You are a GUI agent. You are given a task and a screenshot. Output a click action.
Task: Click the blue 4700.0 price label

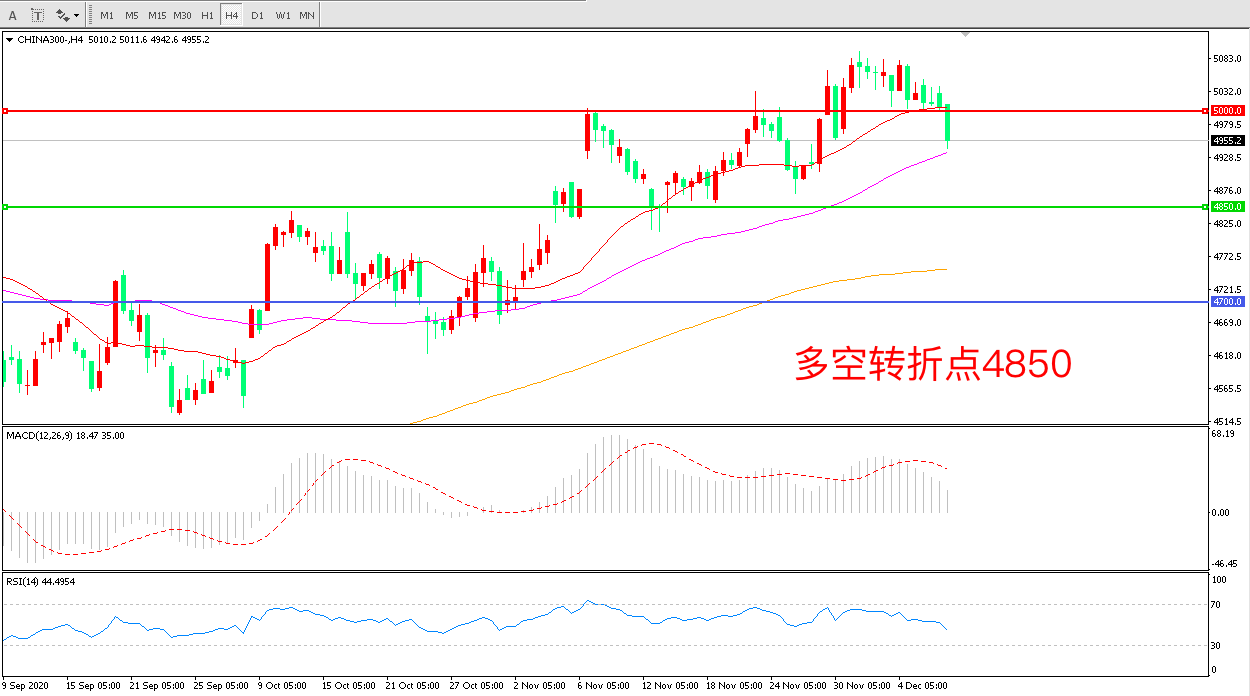(x=1227, y=301)
